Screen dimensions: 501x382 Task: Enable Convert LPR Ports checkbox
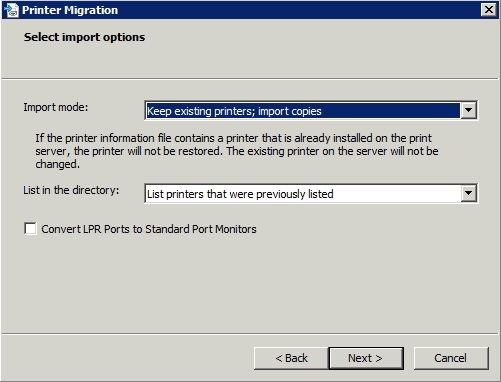point(30,229)
